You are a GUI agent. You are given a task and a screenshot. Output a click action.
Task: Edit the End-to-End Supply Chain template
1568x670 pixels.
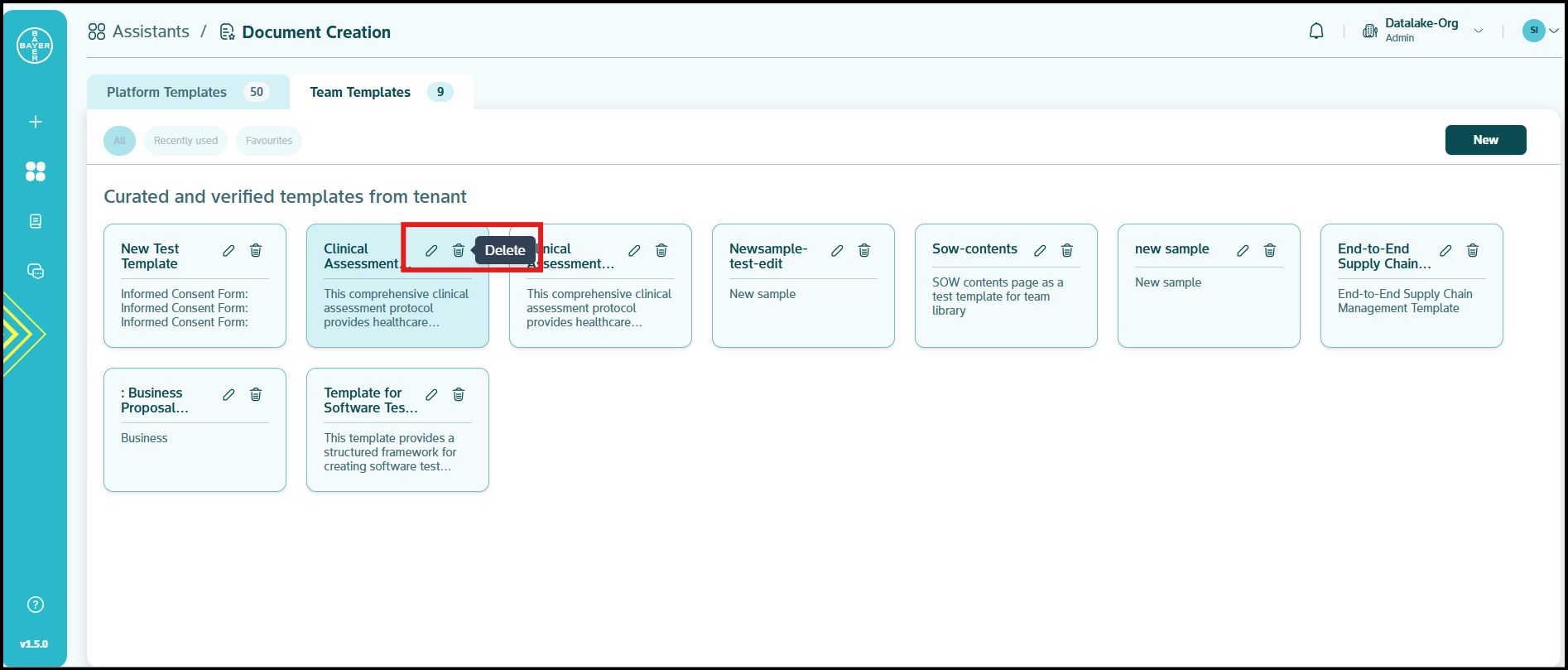tap(1445, 250)
